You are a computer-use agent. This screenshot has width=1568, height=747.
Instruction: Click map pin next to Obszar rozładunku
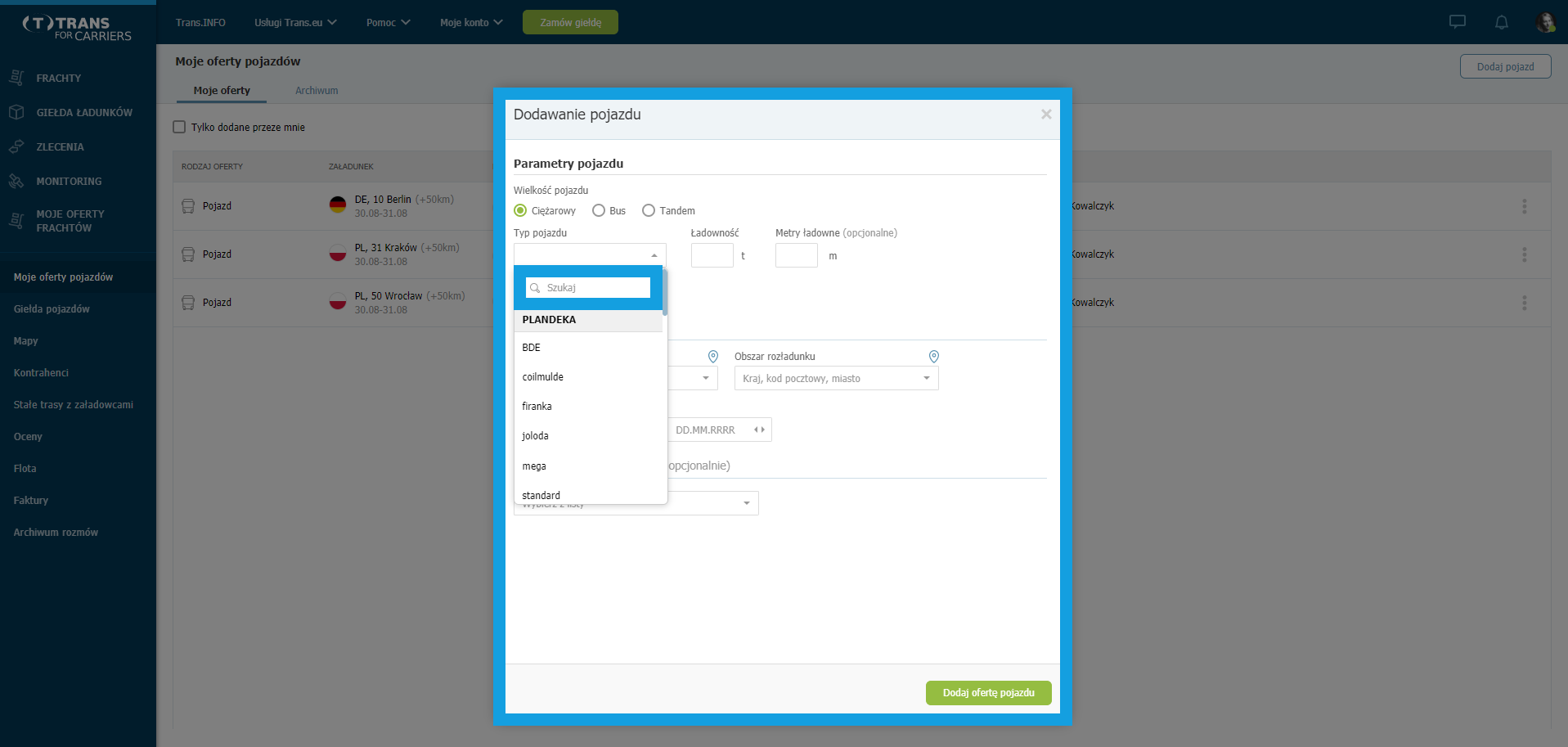(x=934, y=356)
